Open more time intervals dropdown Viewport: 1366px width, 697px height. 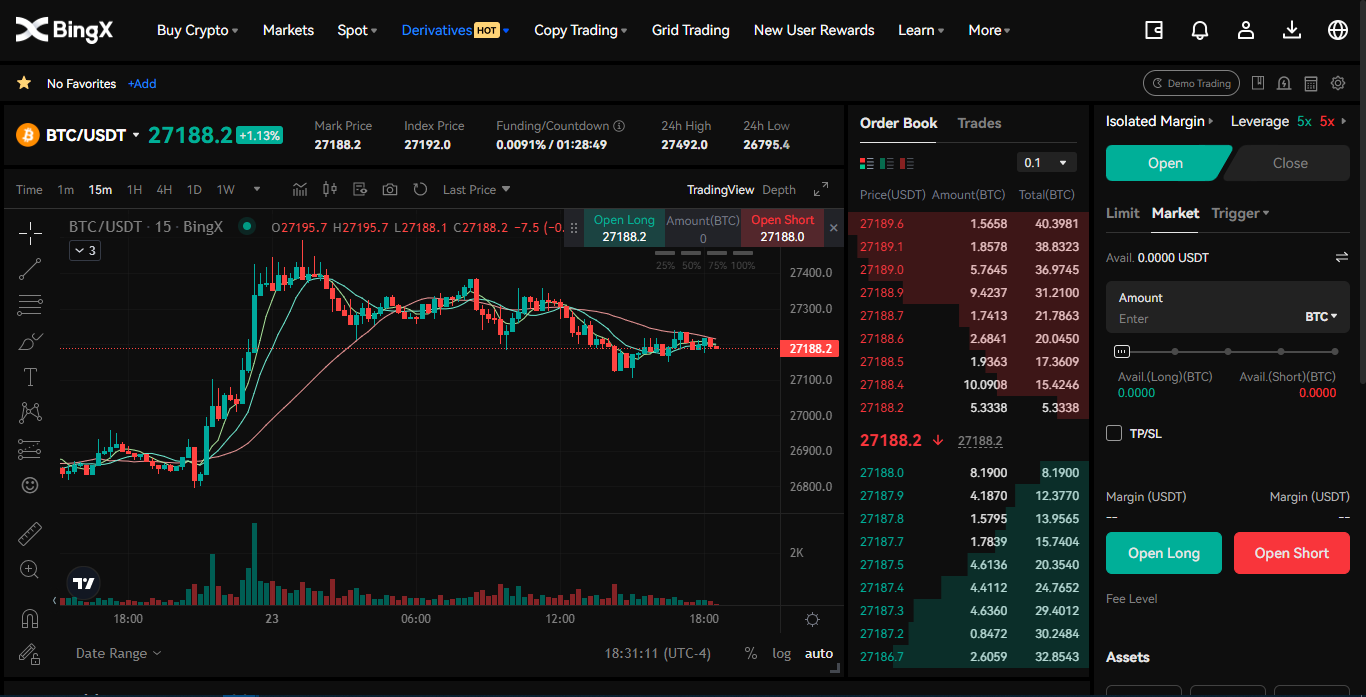[257, 189]
